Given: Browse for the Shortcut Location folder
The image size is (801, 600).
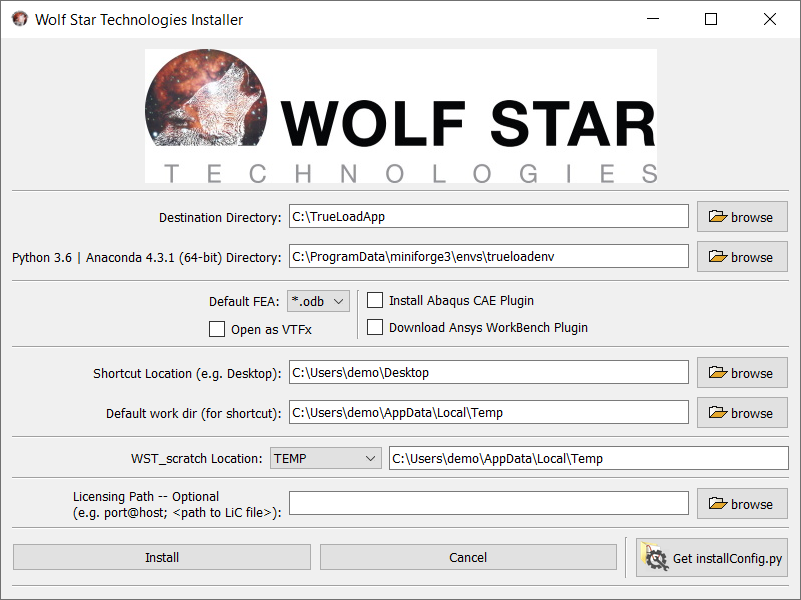Looking at the screenshot, I should pyautogui.click(x=742, y=373).
